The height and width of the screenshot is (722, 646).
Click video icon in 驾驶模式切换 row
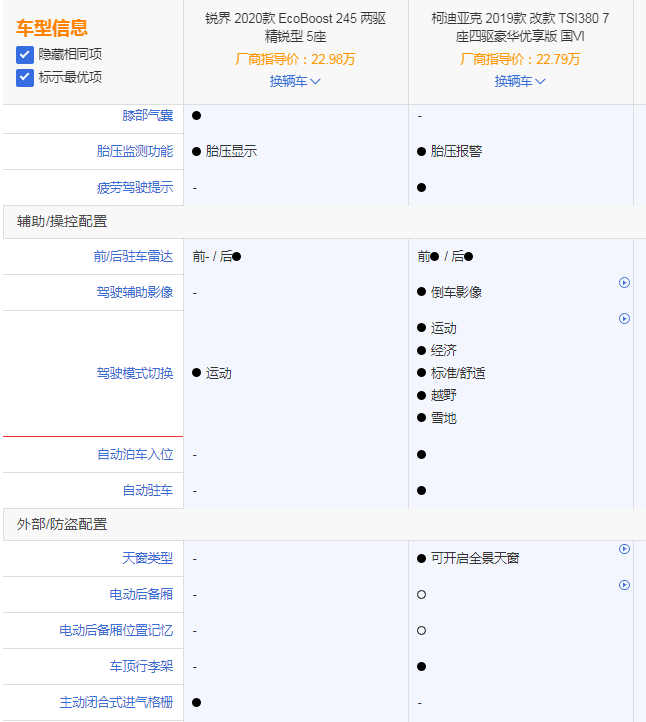[x=625, y=319]
